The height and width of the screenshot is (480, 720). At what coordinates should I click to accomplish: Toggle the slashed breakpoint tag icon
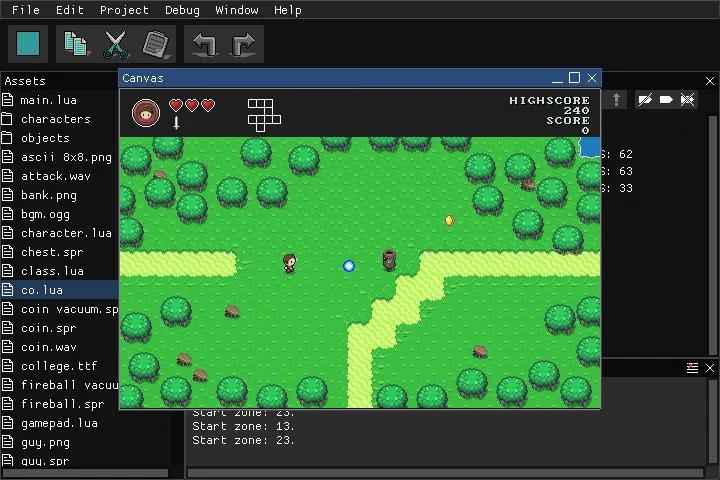pos(645,99)
